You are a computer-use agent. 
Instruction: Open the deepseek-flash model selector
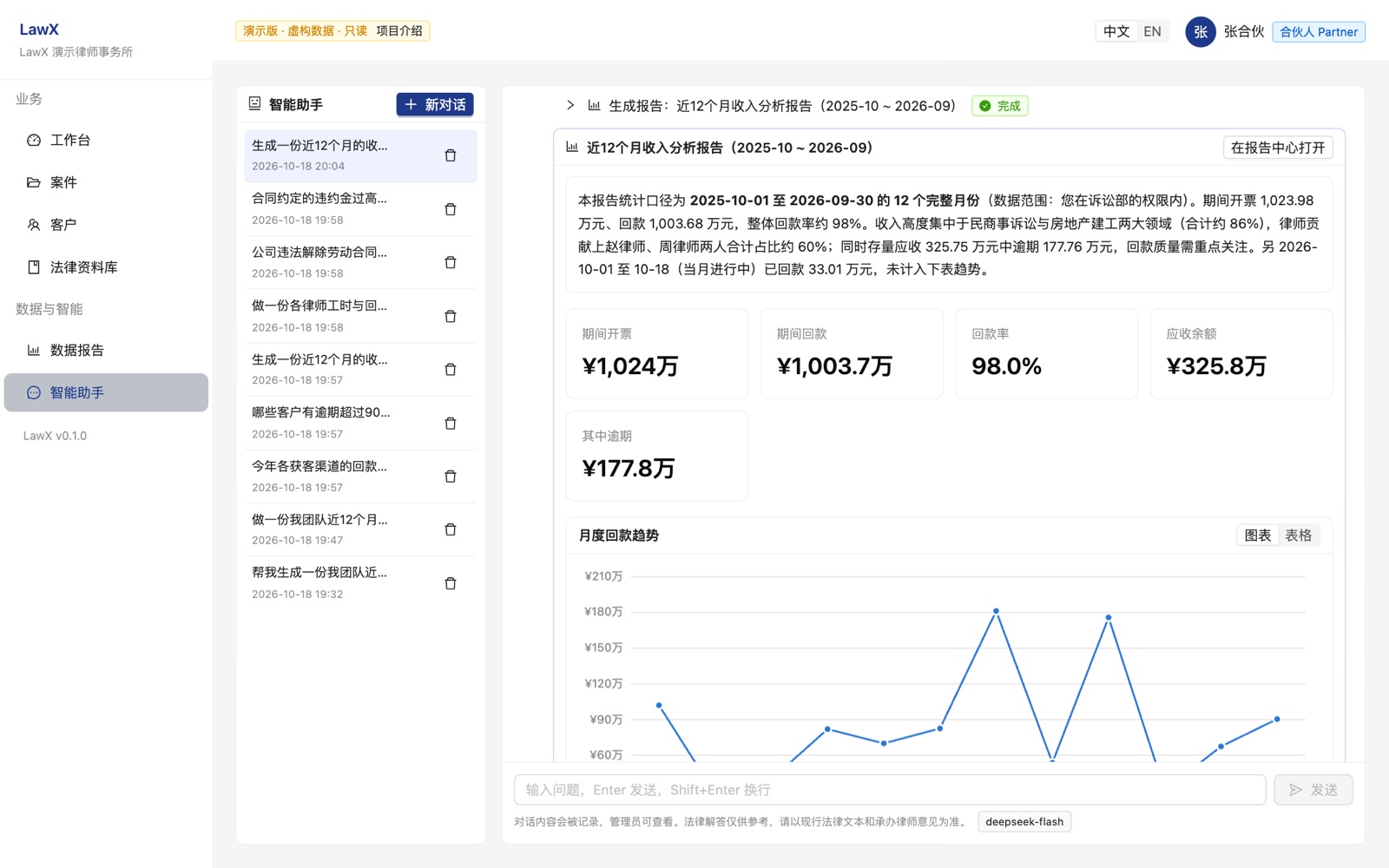[x=1024, y=821]
